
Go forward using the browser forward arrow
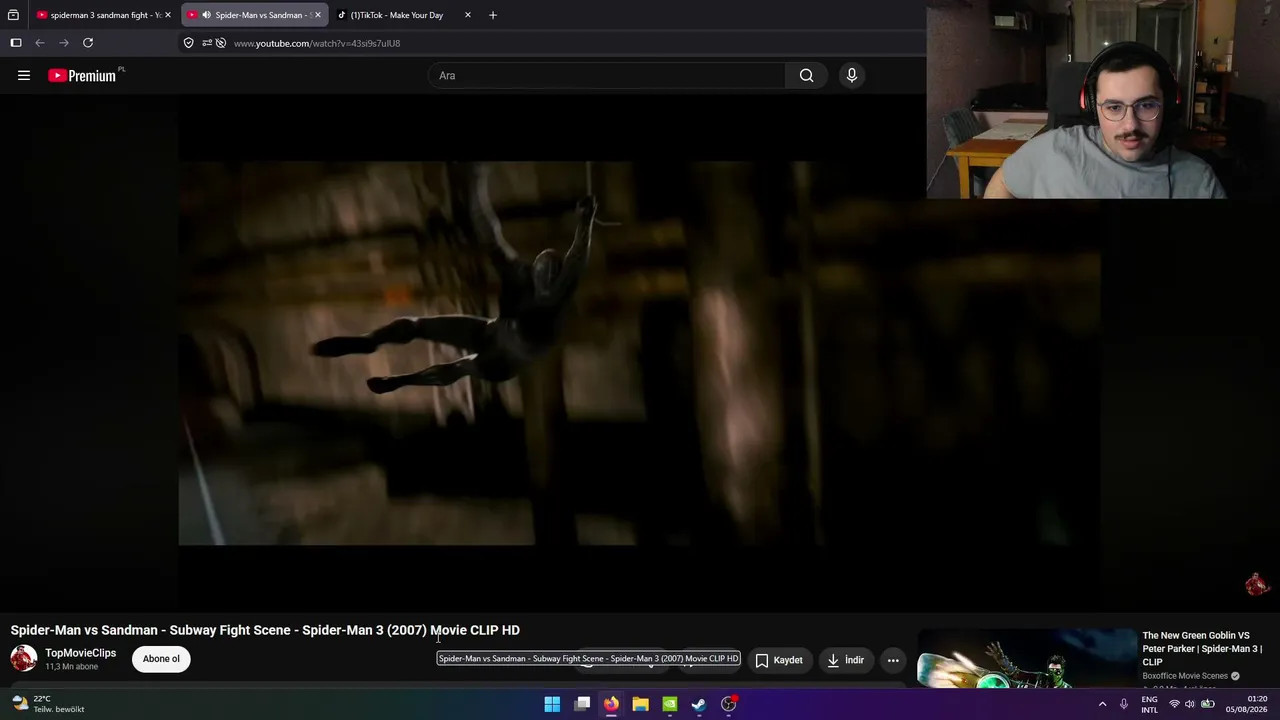pyautogui.click(x=64, y=43)
